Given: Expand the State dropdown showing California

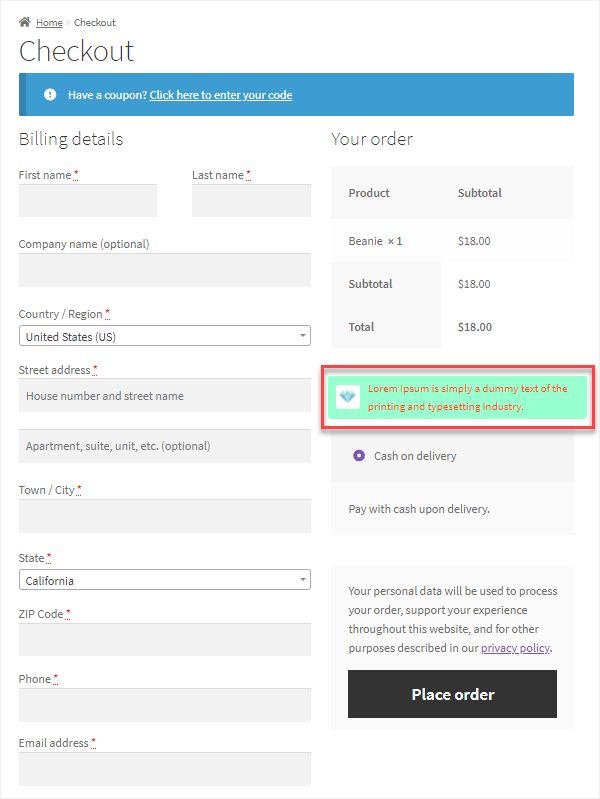Looking at the screenshot, I should coord(165,580).
